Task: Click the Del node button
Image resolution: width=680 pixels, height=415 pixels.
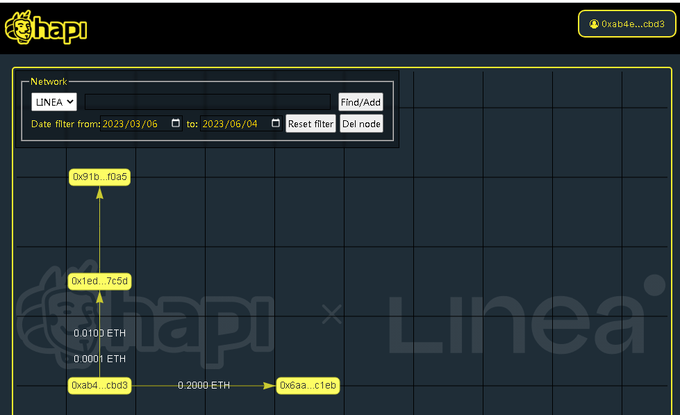Action: click(x=361, y=124)
